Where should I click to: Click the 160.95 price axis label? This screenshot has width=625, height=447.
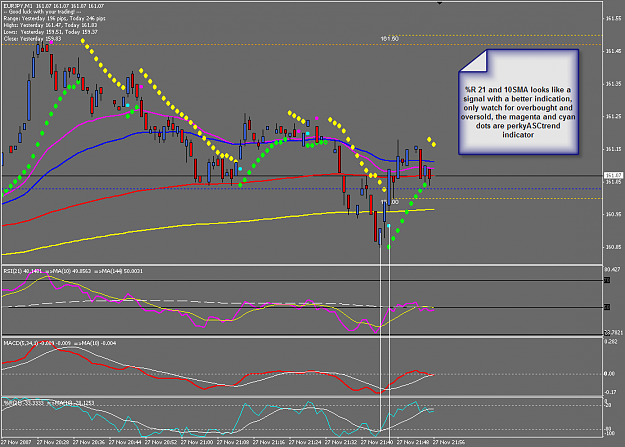(613, 215)
